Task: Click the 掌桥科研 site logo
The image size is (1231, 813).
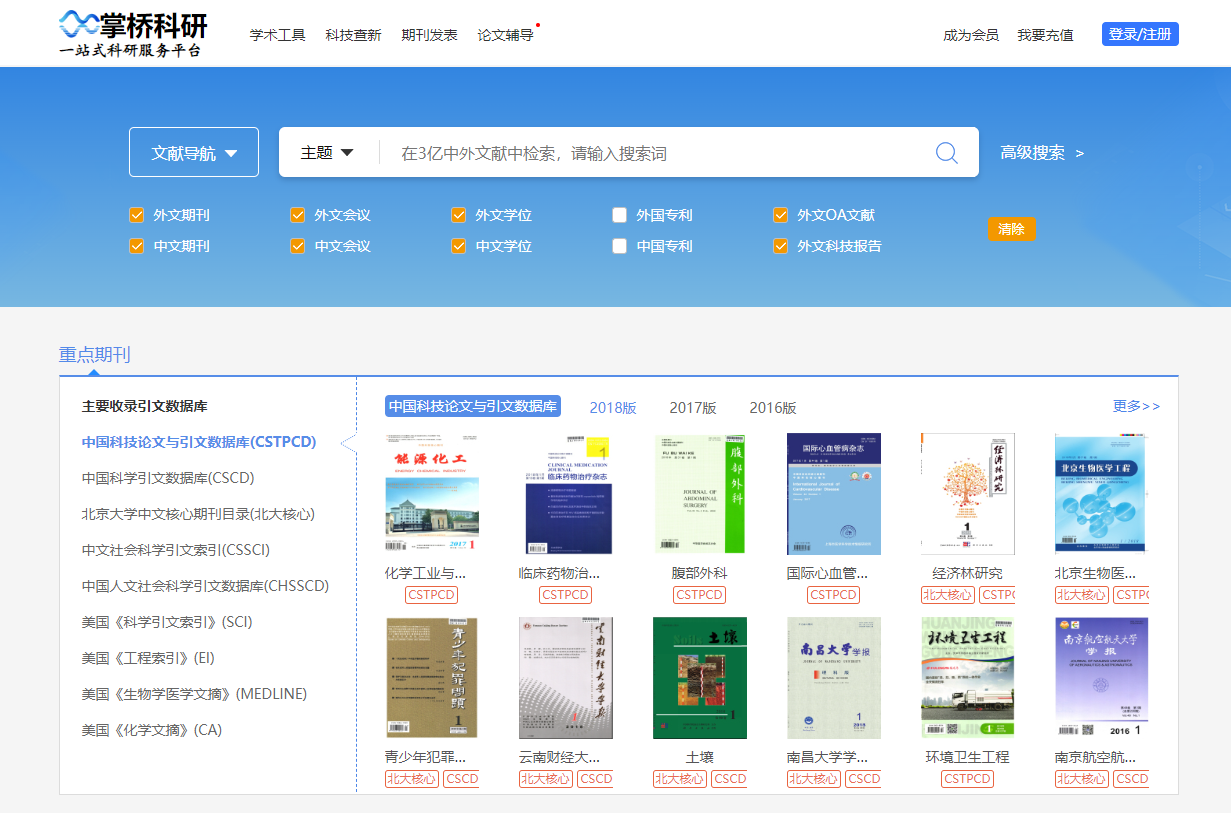Action: (x=133, y=33)
